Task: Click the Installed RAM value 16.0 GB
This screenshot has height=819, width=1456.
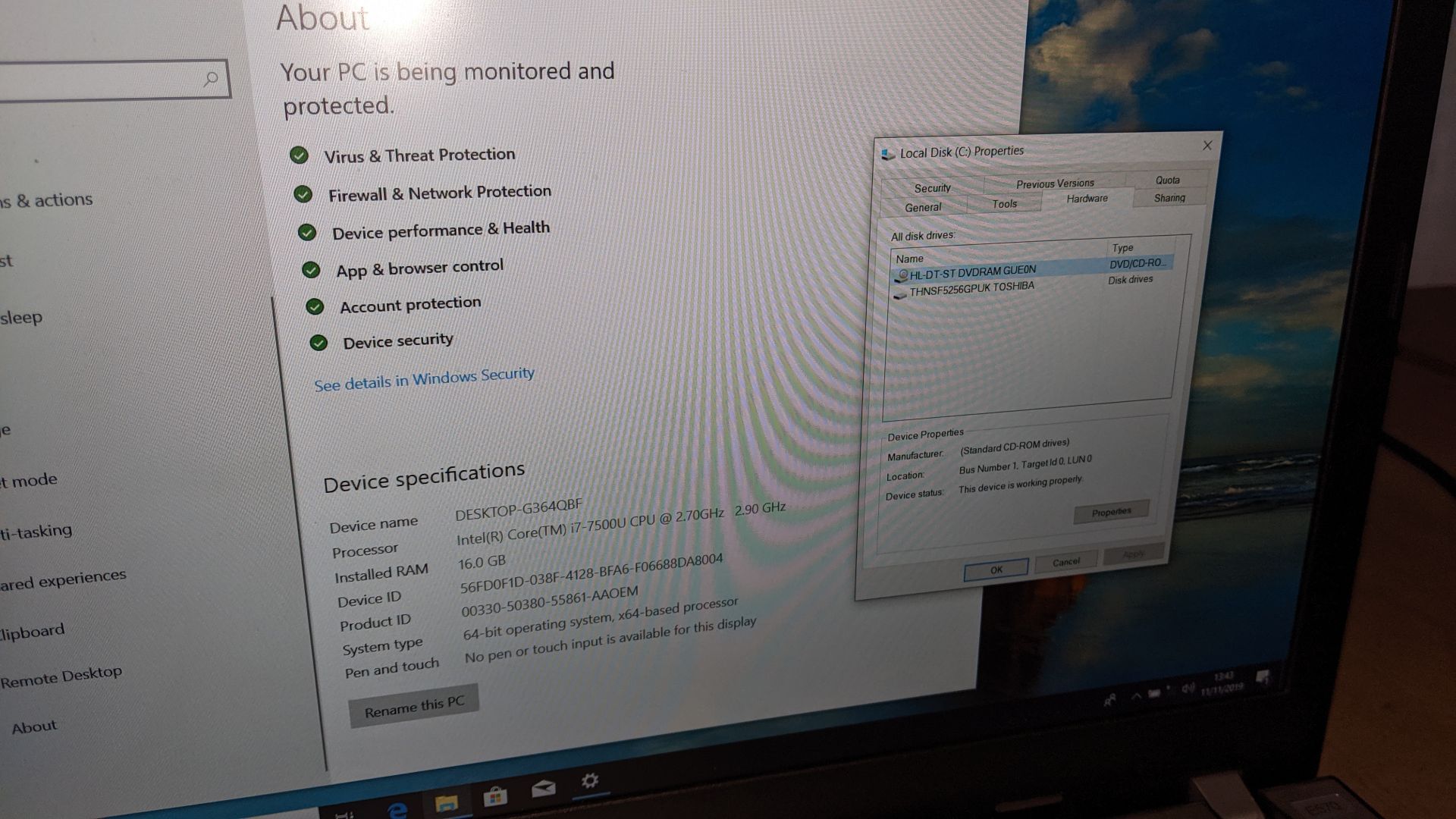Action: coord(482,563)
